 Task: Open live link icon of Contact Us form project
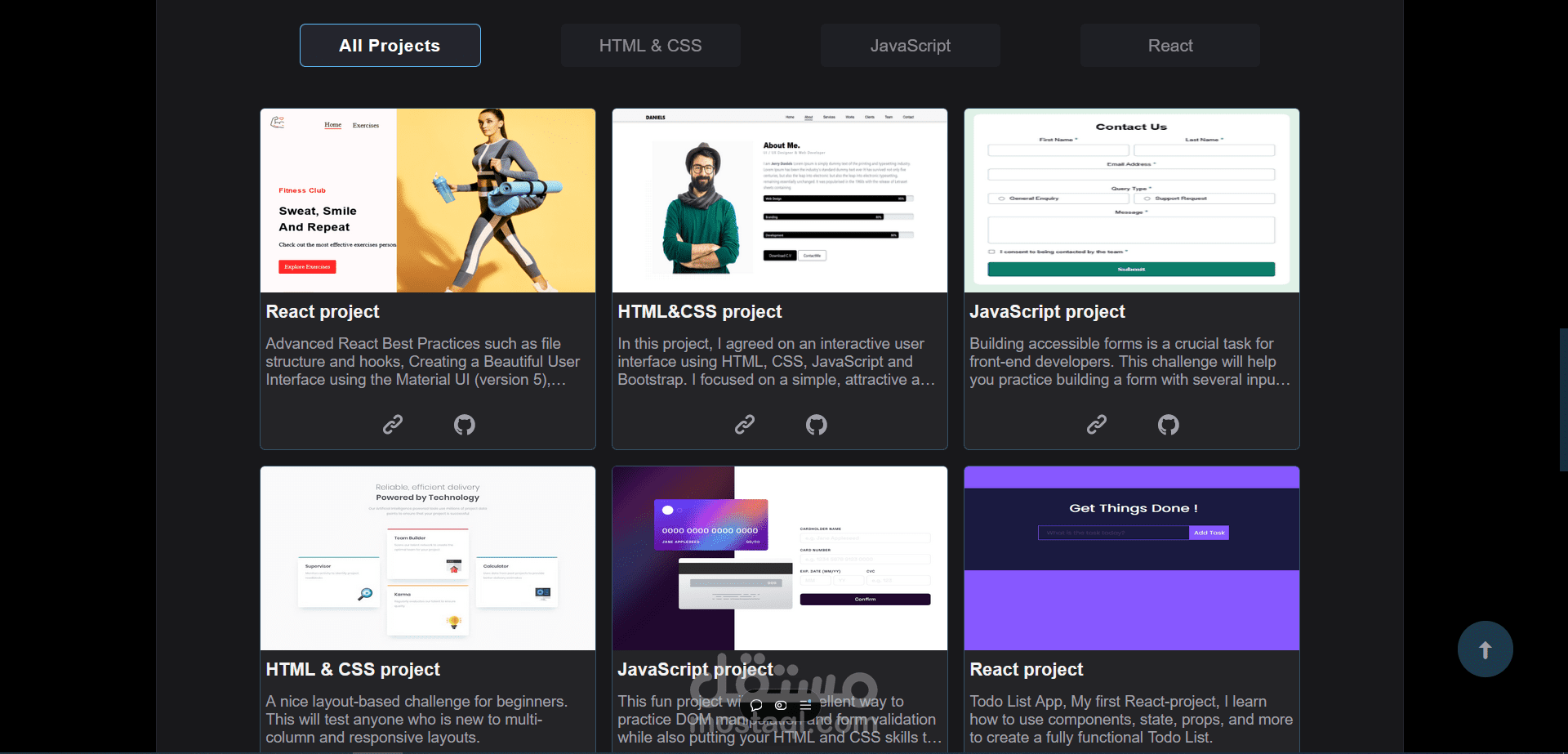coord(1097,425)
